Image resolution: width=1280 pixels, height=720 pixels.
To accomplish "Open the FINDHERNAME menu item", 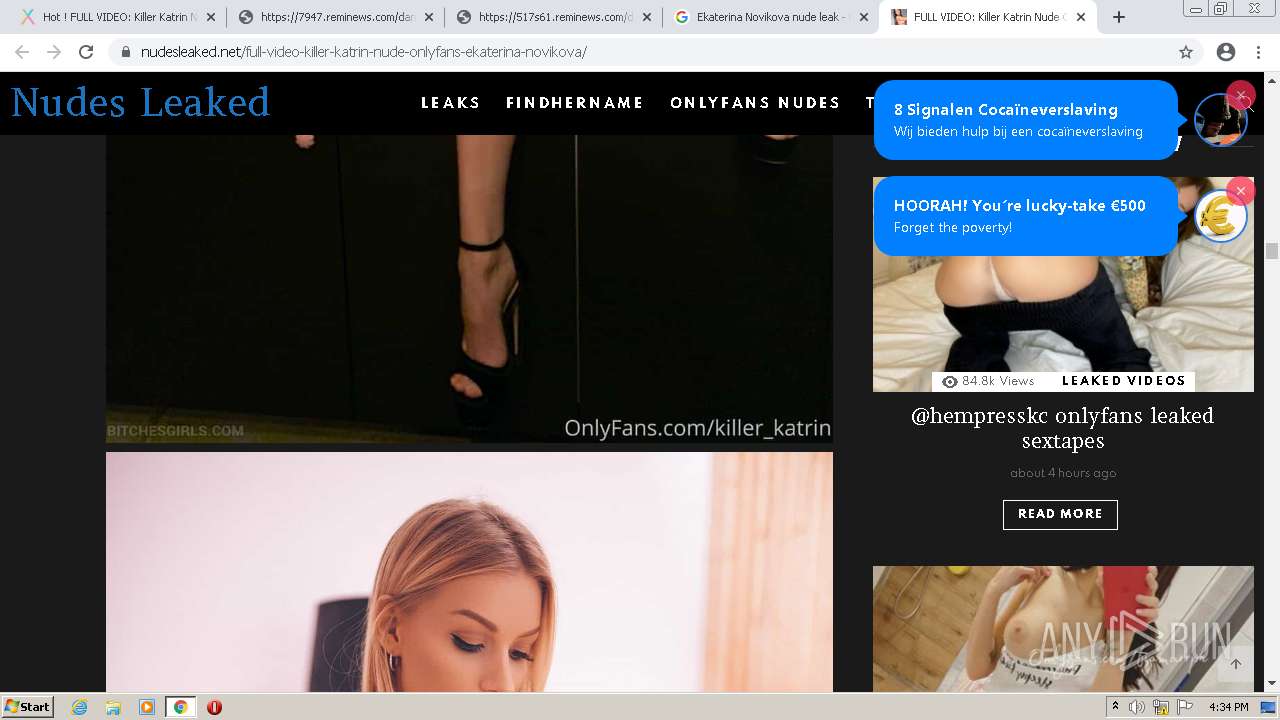I will (575, 102).
